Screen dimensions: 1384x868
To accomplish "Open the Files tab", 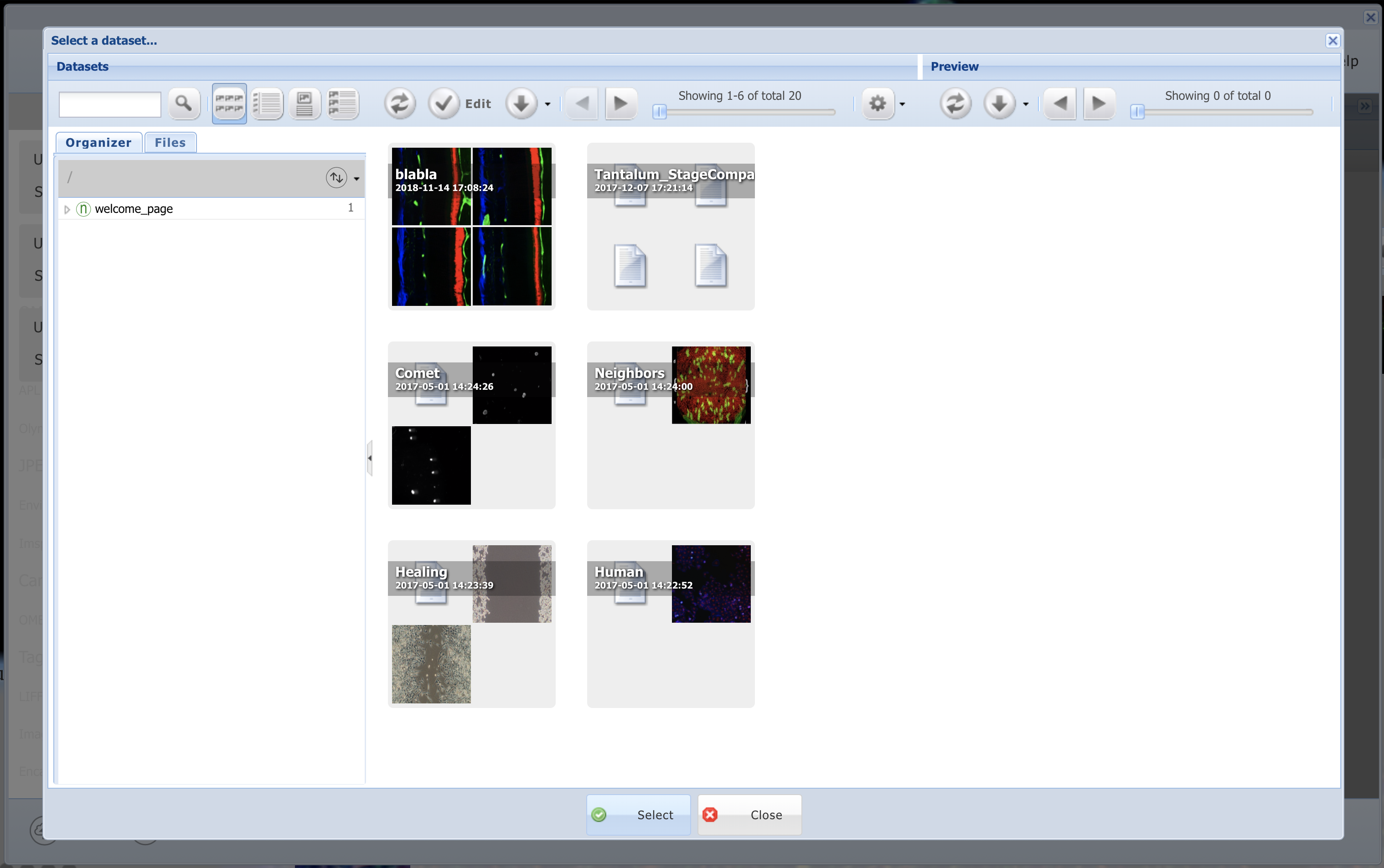I will click(170, 143).
